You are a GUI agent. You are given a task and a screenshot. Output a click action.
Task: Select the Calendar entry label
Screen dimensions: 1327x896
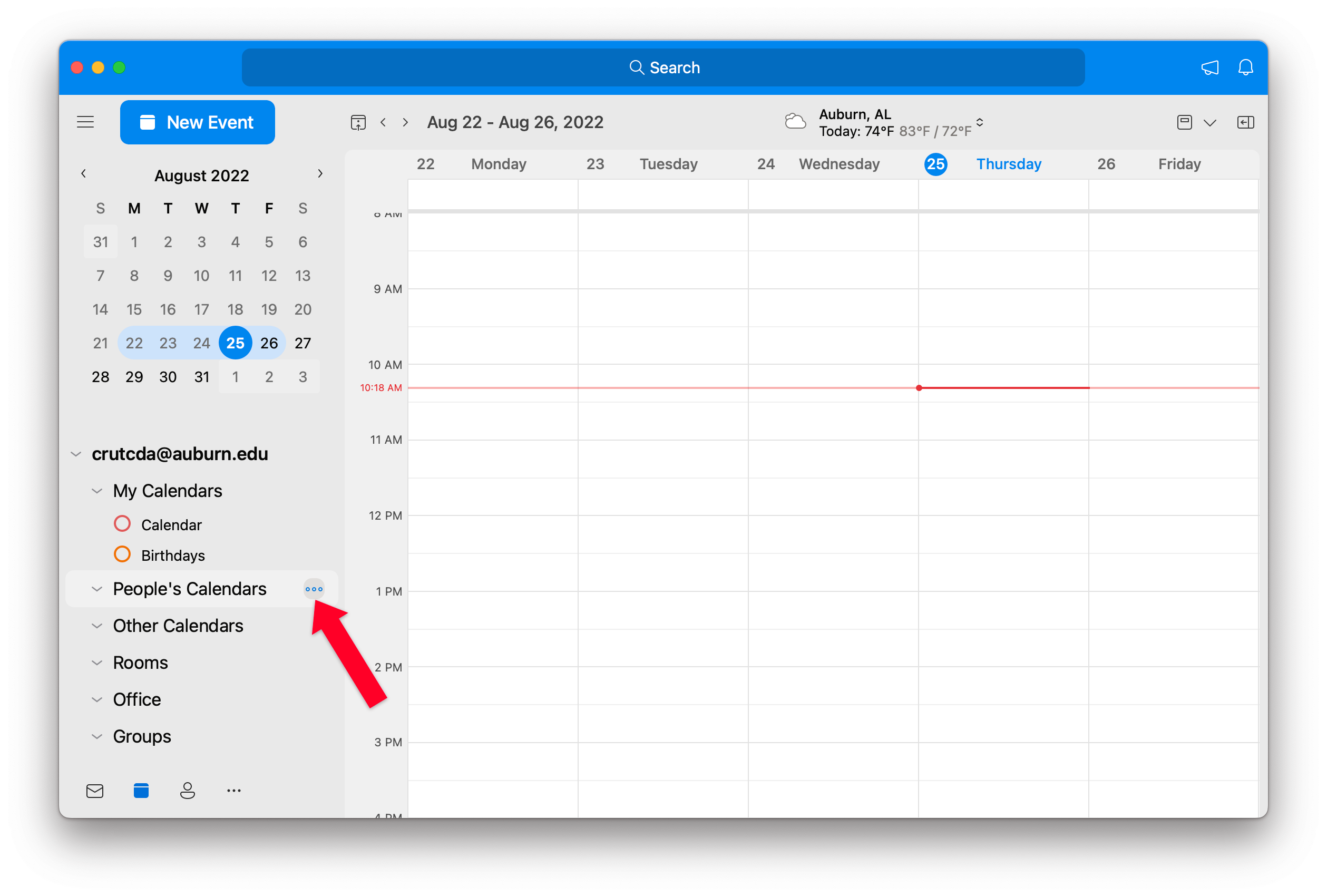click(x=171, y=525)
